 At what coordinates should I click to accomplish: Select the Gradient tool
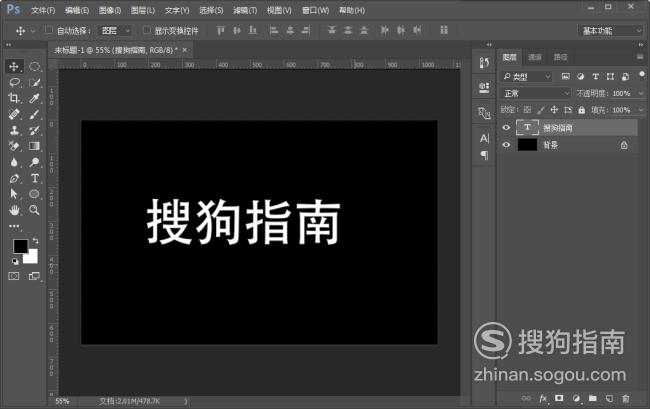pyautogui.click(x=34, y=146)
